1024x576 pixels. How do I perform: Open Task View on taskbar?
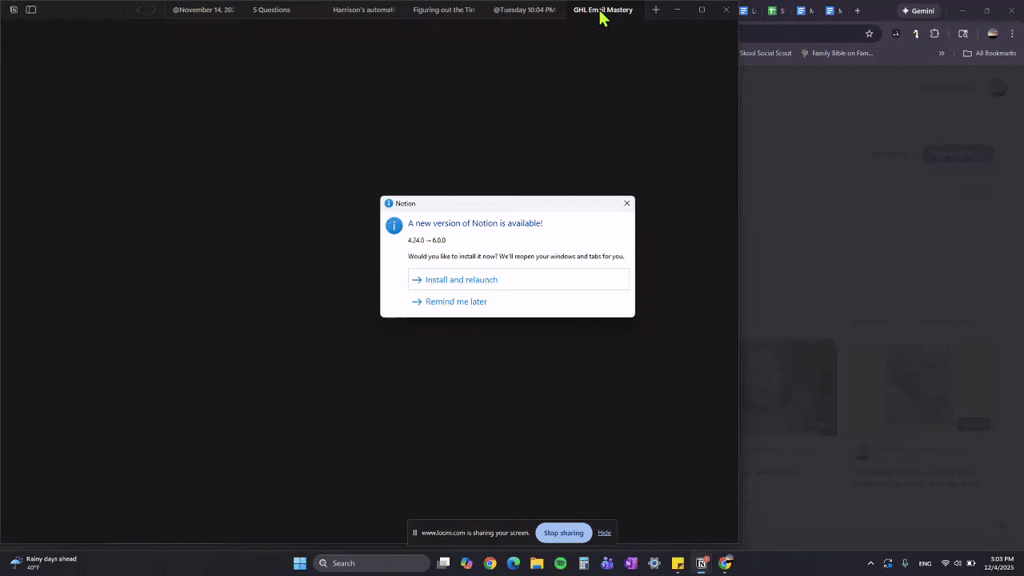[x=443, y=563]
